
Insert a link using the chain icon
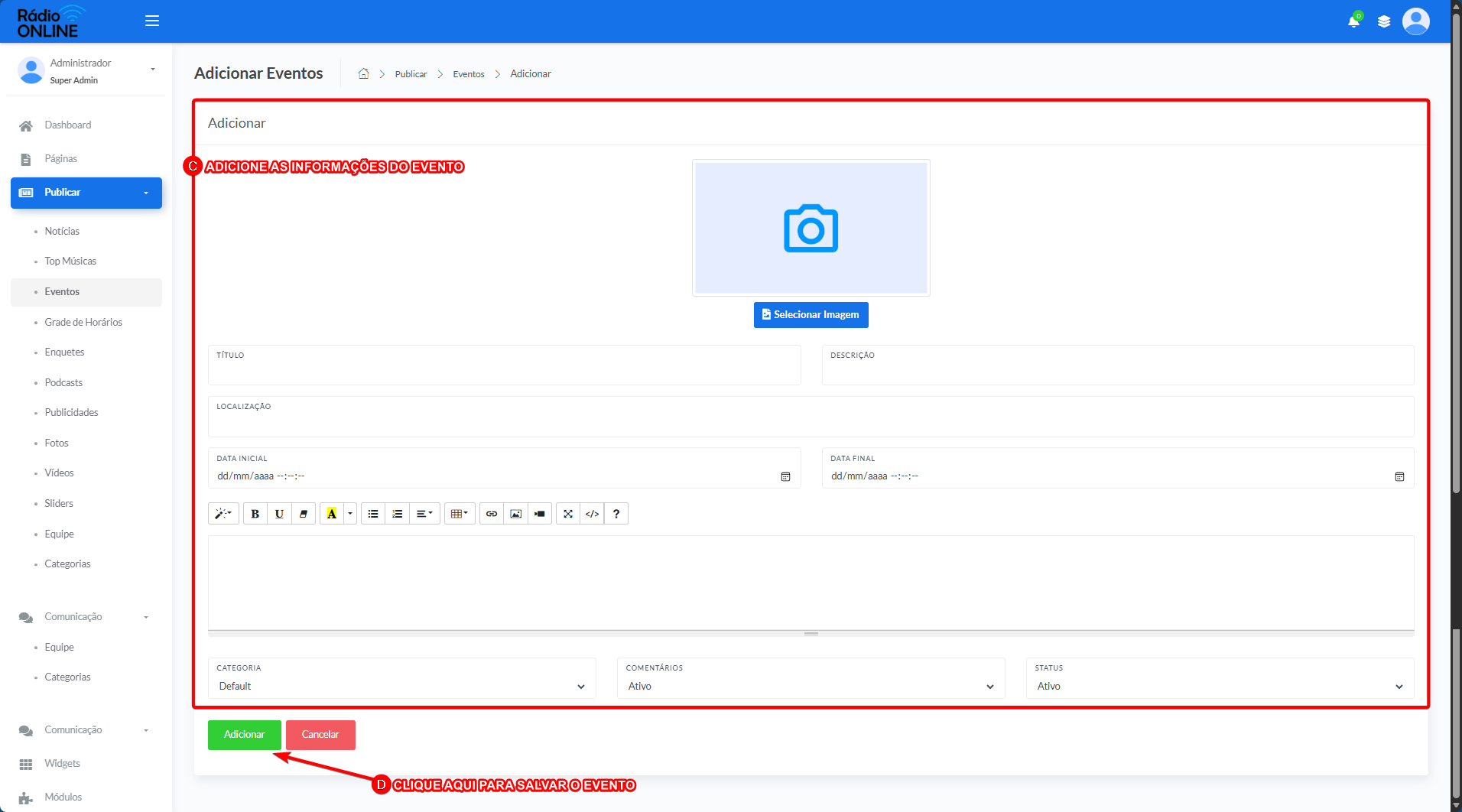492,514
